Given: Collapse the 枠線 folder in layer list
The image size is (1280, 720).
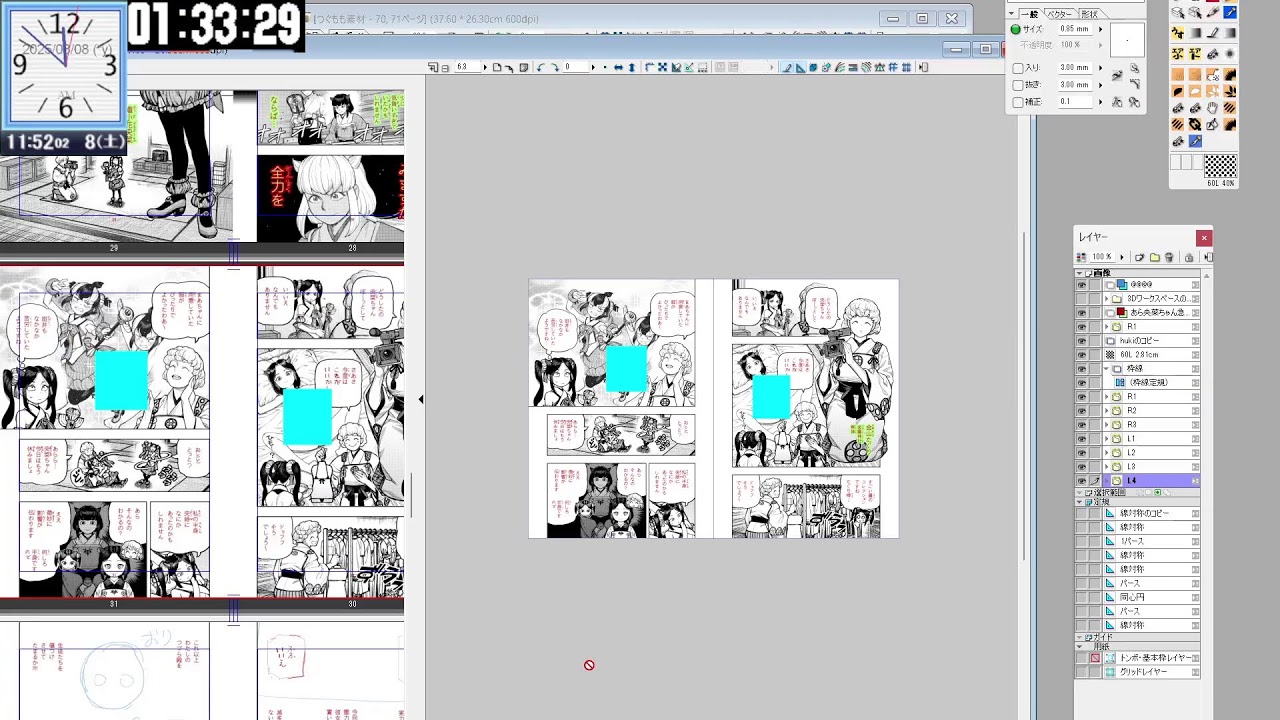Looking at the screenshot, I should point(1106,369).
